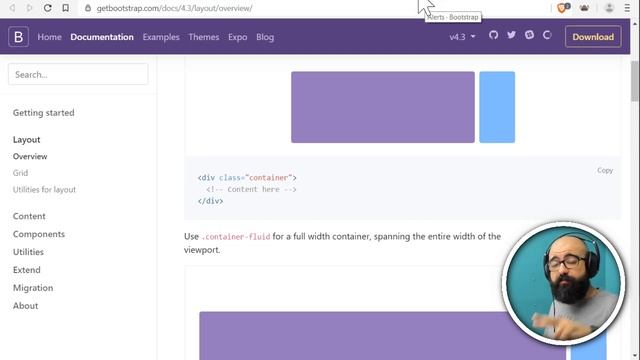Click the Bootstrap B logo
Screen dimensions: 640x360
pos(18,37)
